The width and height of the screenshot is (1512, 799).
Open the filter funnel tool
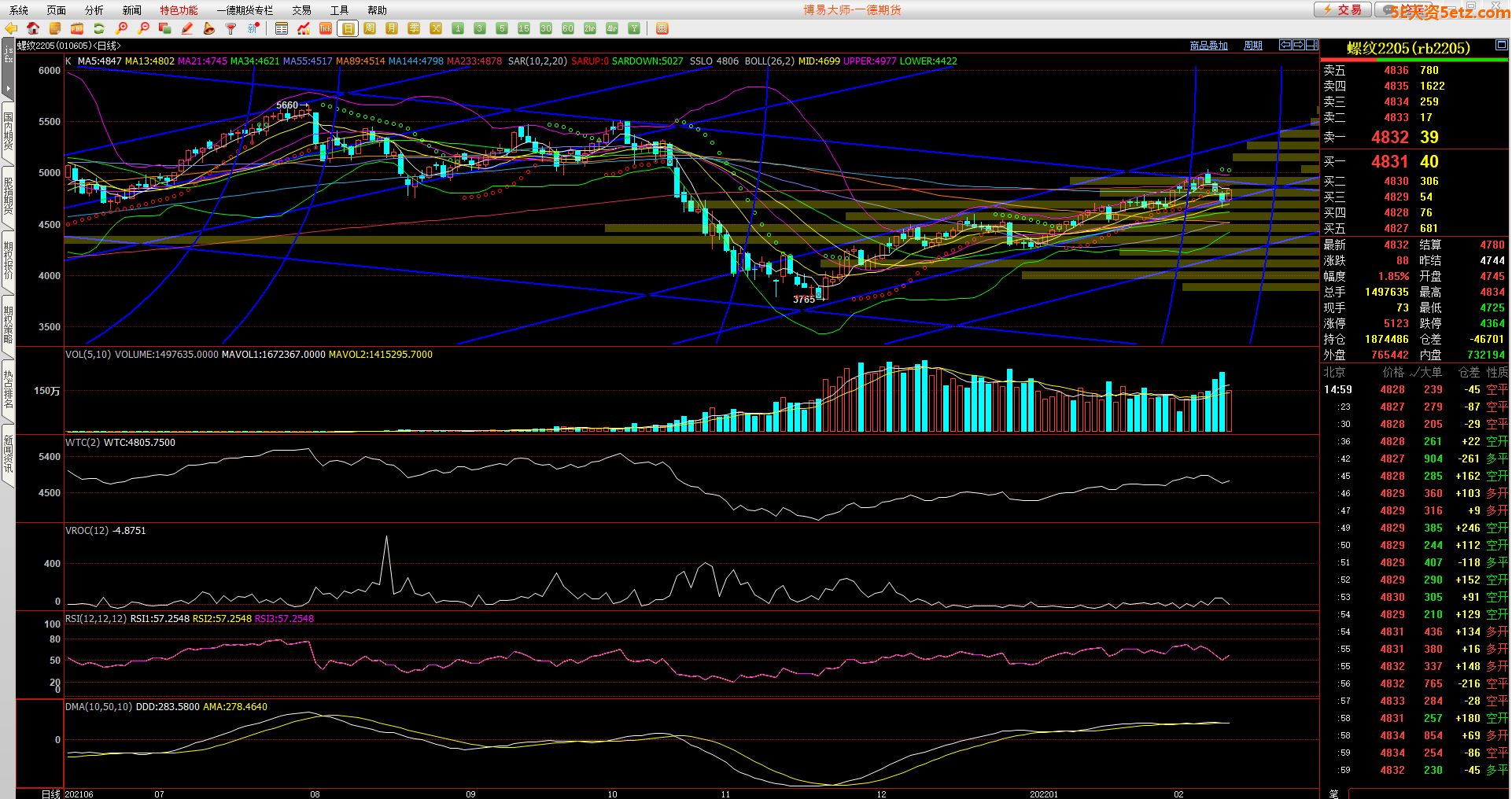[231, 28]
